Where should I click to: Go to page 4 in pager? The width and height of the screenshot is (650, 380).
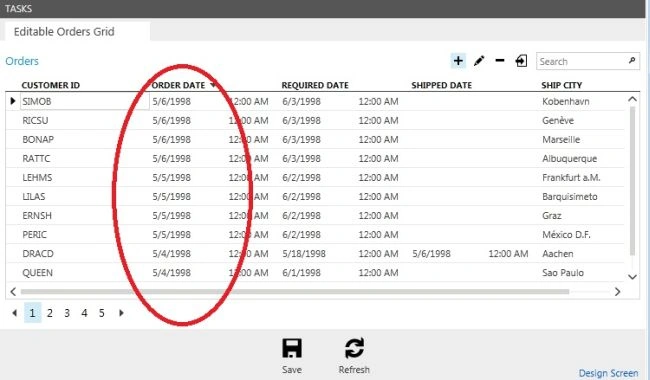(x=84, y=313)
